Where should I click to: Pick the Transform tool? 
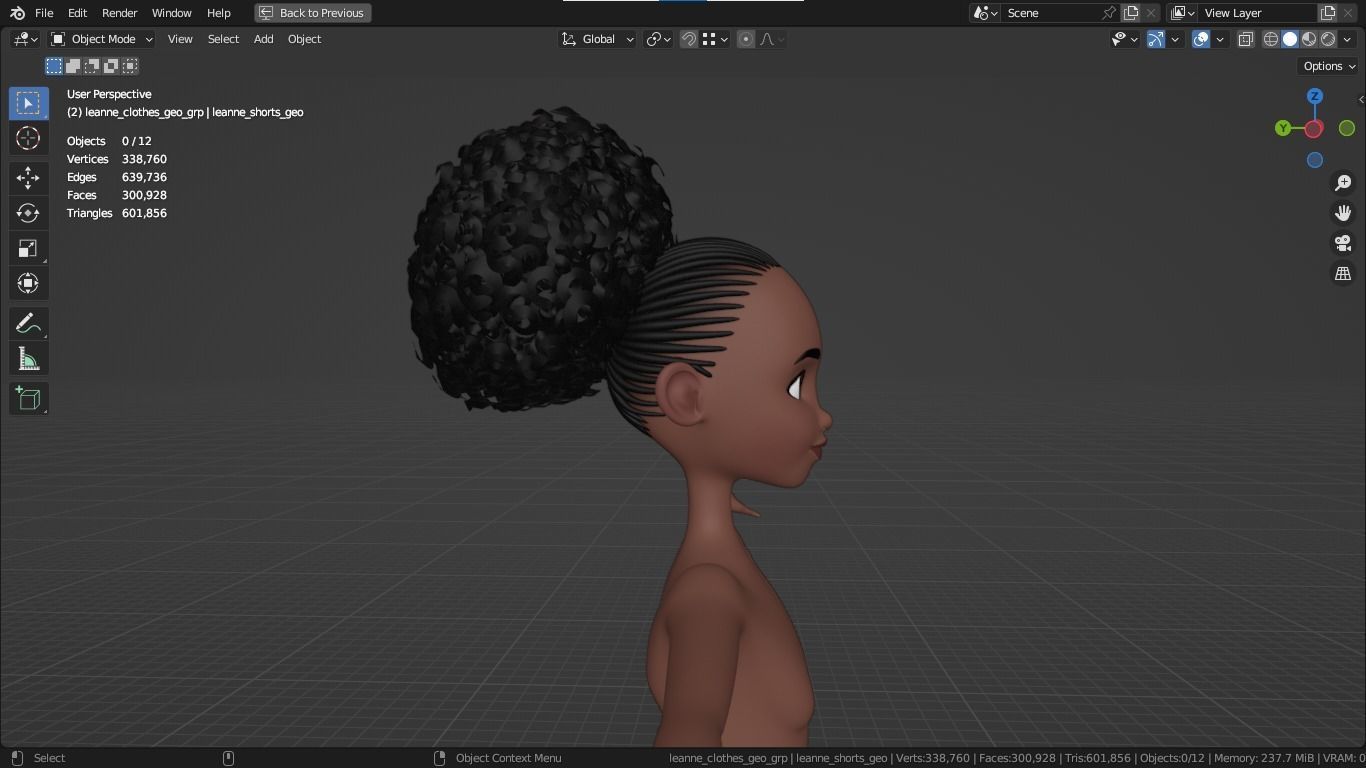pyautogui.click(x=28, y=283)
